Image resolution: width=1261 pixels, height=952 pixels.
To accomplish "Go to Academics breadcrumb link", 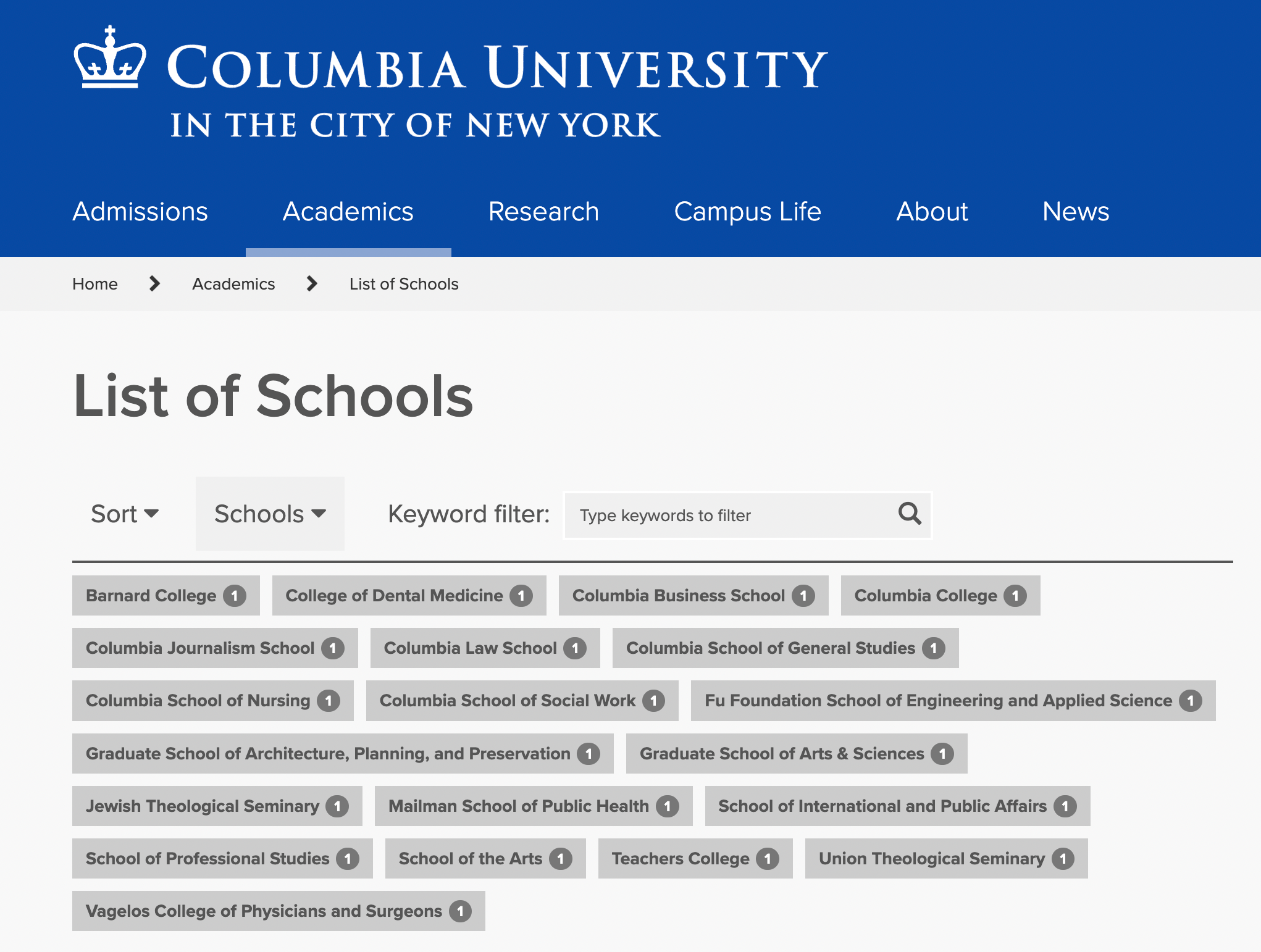I will click(233, 284).
